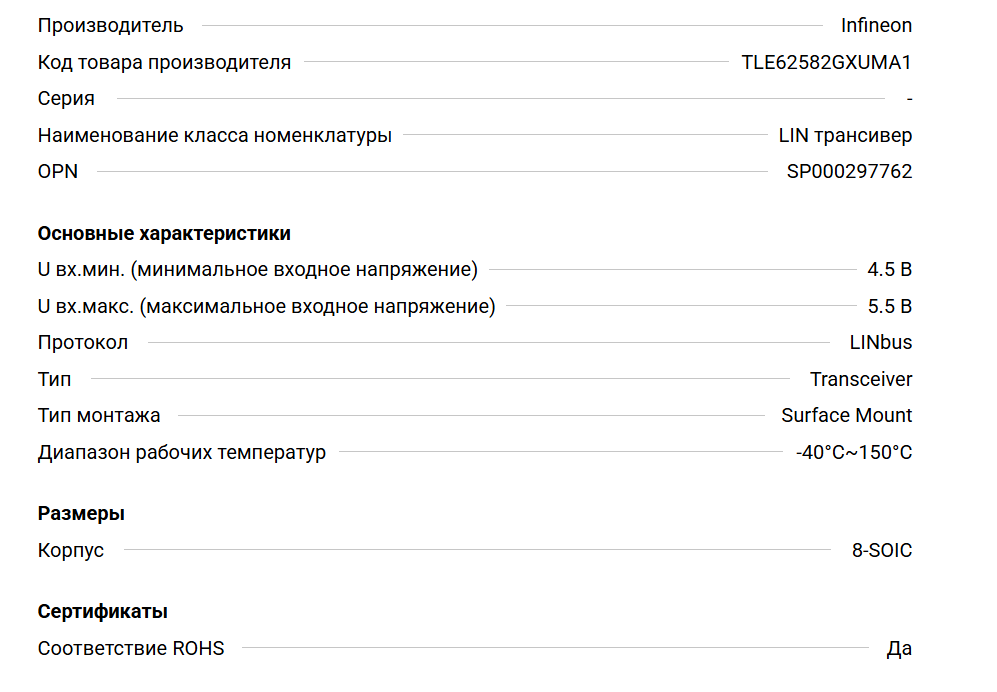Image resolution: width=997 pixels, height=692 pixels.
Task: Click the Основные характеристики heading
Action: [164, 233]
